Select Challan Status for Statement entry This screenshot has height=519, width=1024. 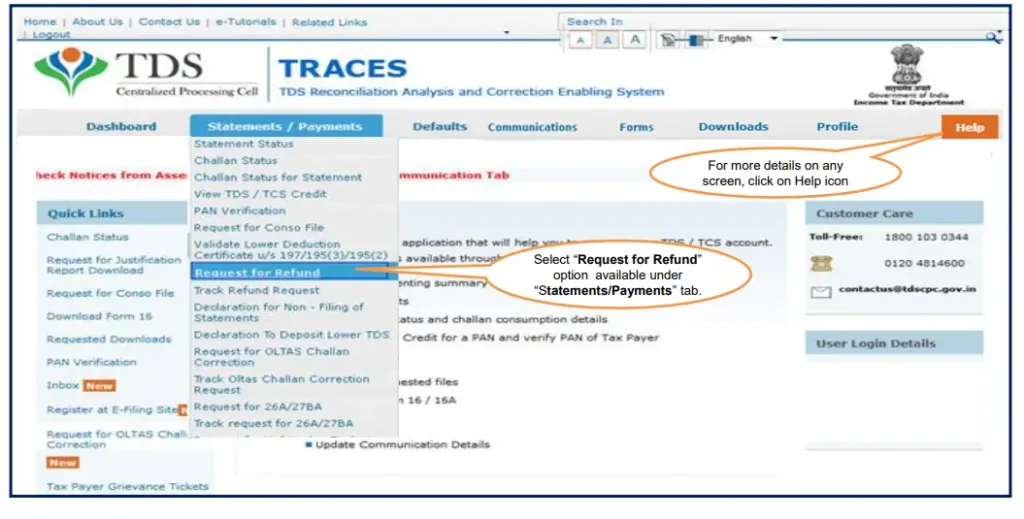[278, 178]
